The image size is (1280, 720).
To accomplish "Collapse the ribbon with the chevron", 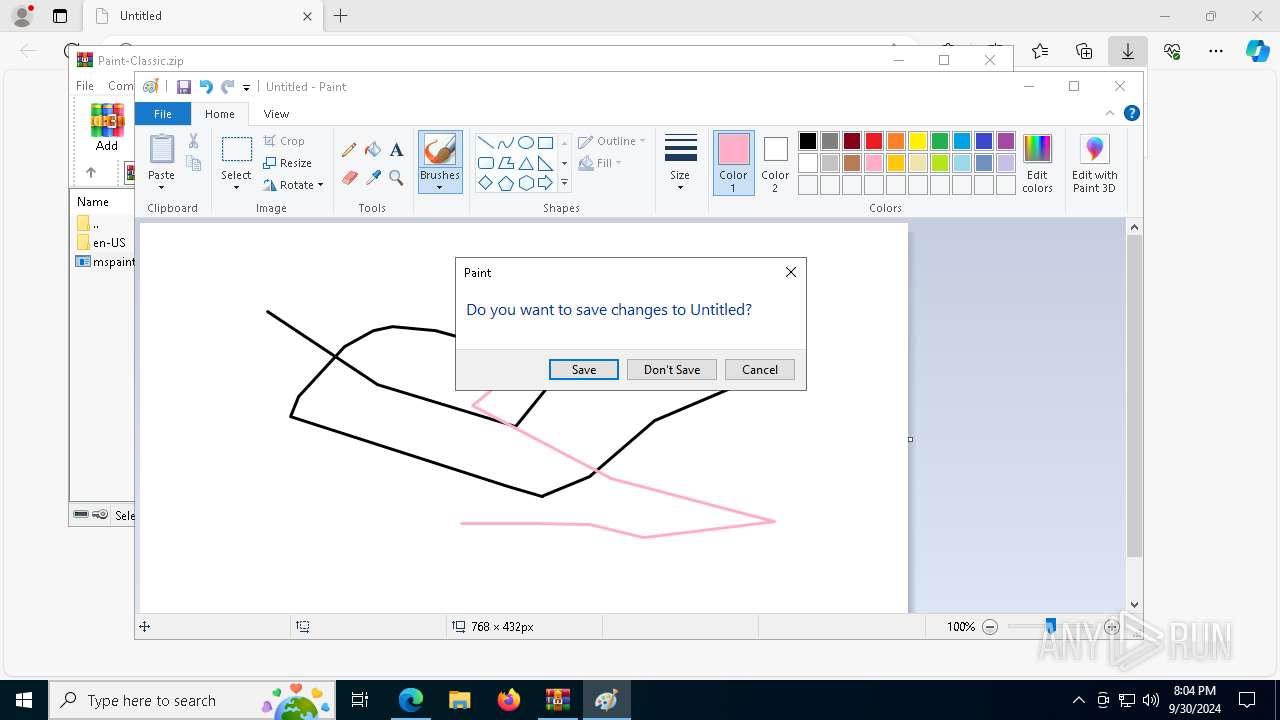I will pyautogui.click(x=1110, y=113).
